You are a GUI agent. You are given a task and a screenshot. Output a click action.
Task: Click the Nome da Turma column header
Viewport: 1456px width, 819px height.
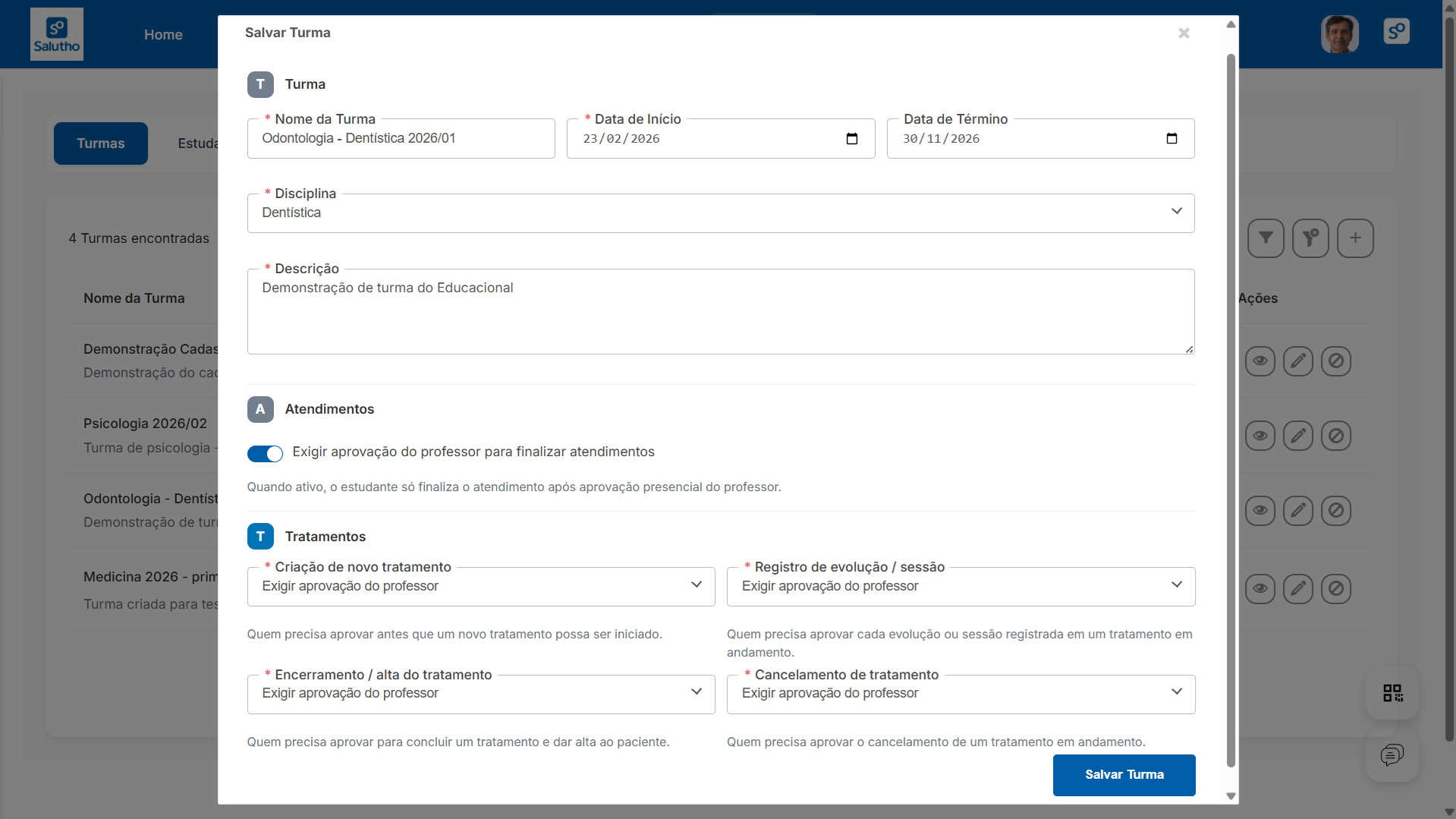pos(134,299)
